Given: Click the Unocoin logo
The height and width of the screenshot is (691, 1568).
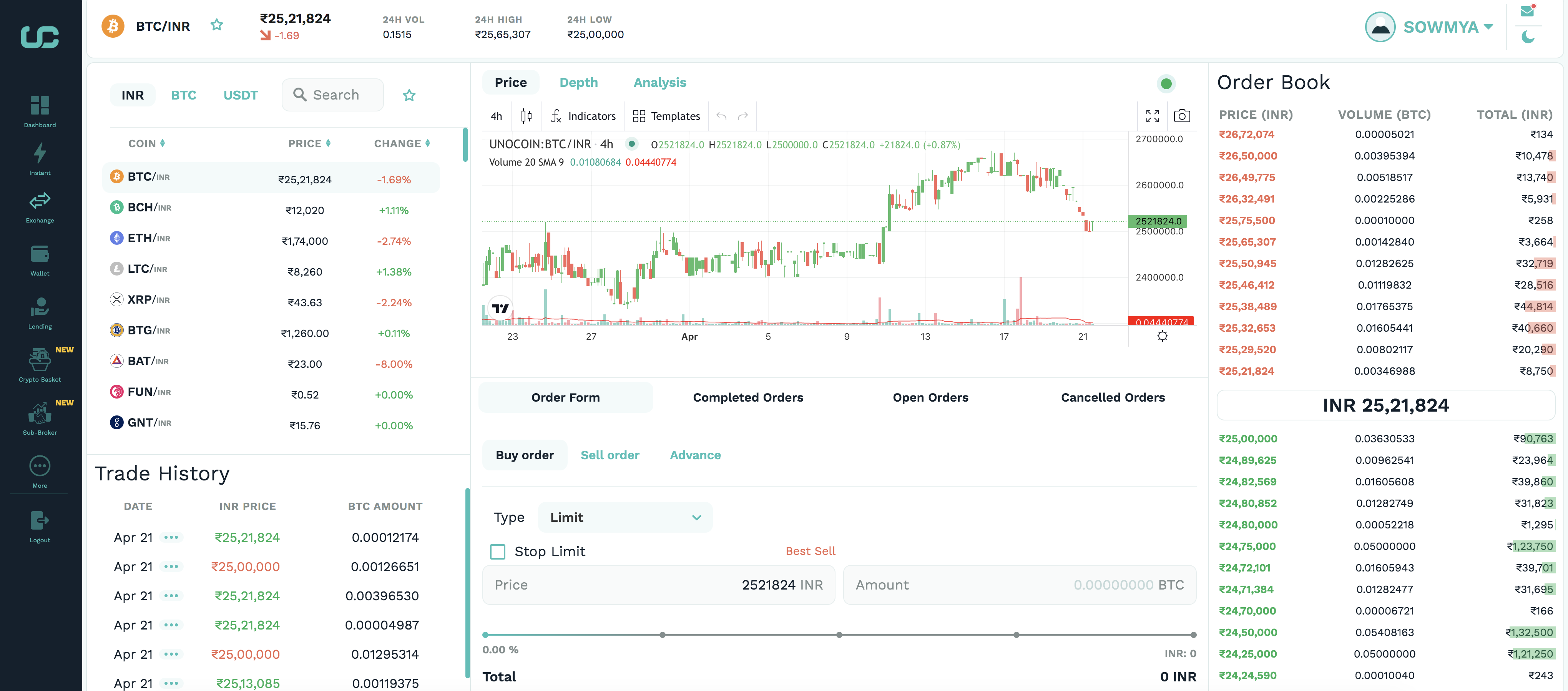Looking at the screenshot, I should (x=40, y=37).
